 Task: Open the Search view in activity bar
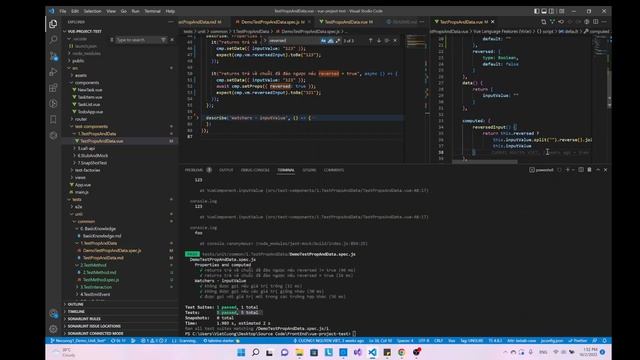53,40
